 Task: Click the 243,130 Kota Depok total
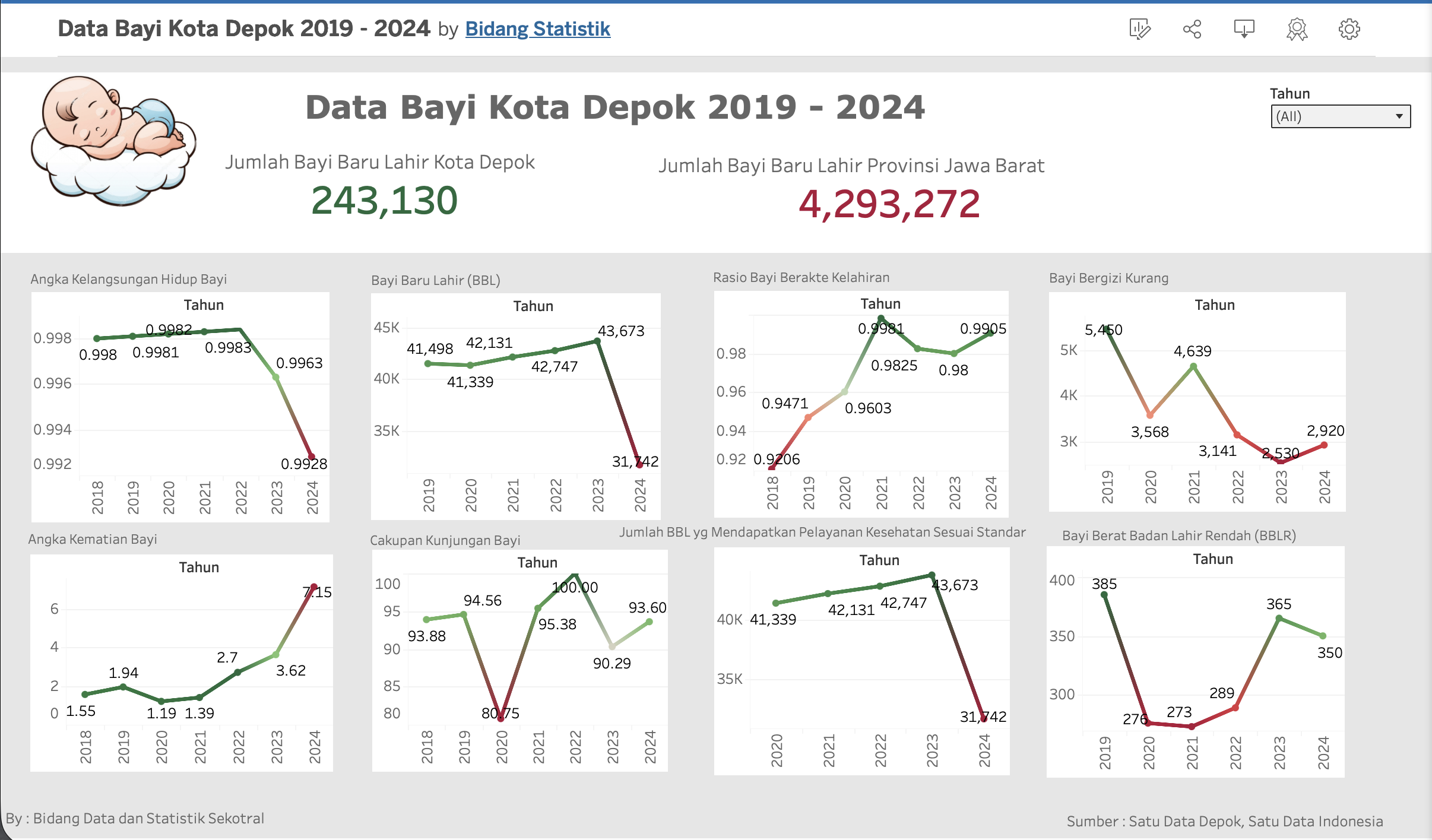pos(384,201)
